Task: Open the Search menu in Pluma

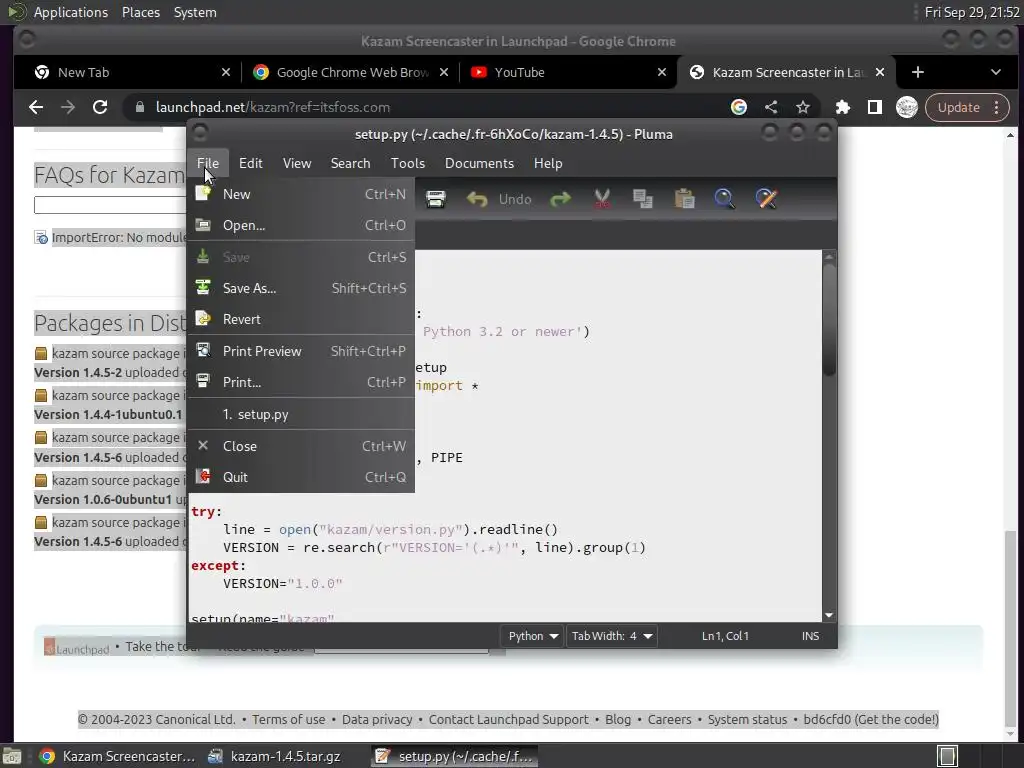Action: (x=351, y=163)
